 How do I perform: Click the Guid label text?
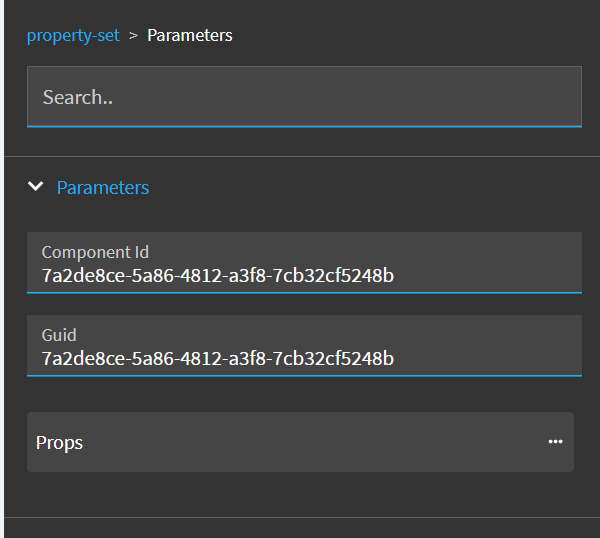[59, 335]
